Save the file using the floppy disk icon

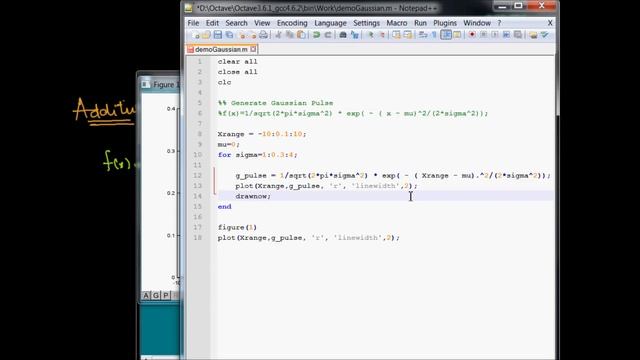(x=218, y=35)
